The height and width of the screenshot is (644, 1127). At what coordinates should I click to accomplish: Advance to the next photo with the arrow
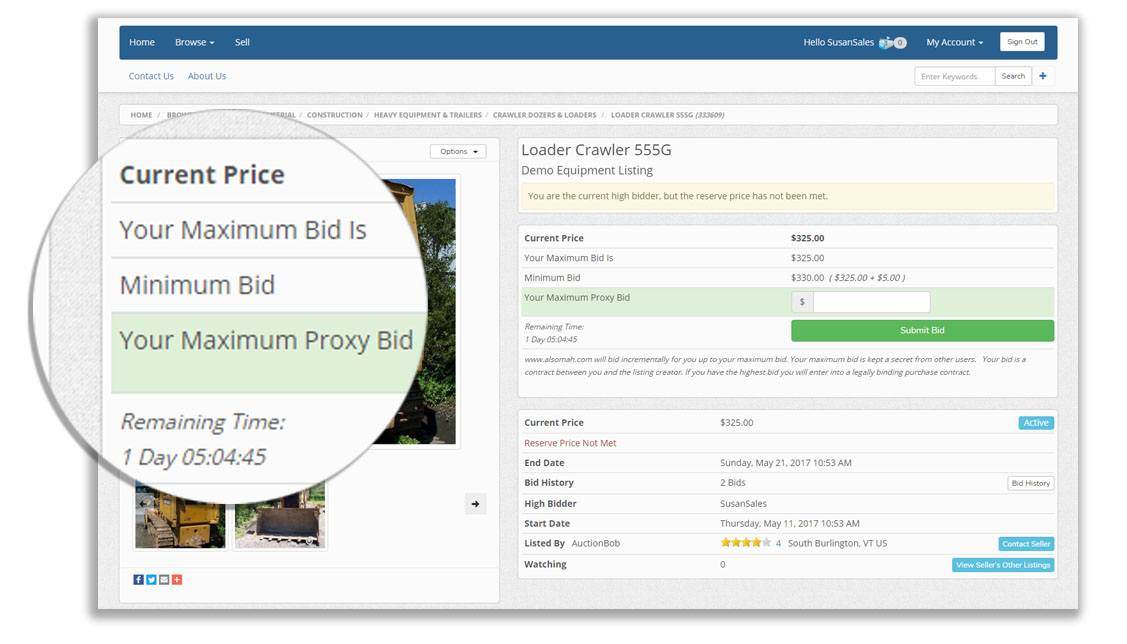[x=475, y=503]
